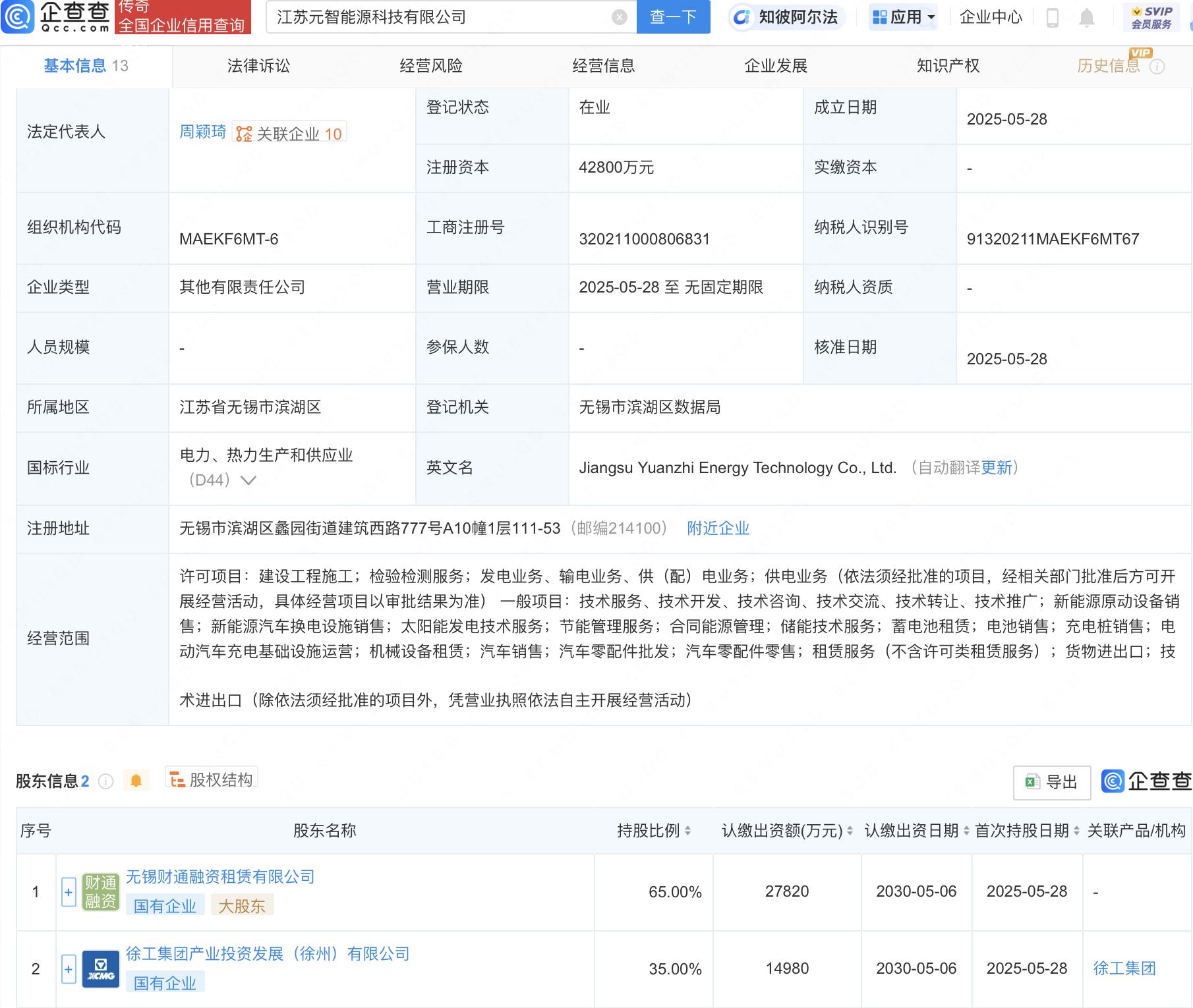Screen dimensions: 1193x1008
Task: Expand 国标行业 D44 chevron
Action: tap(248, 480)
